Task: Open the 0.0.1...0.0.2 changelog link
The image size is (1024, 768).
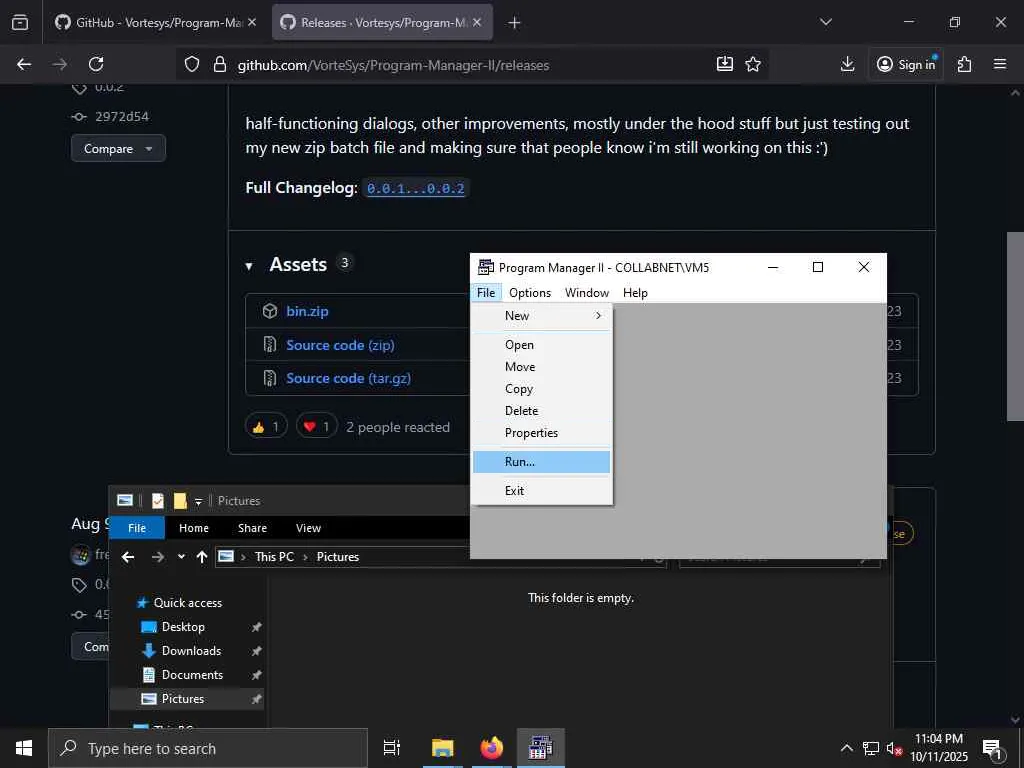Action: [x=415, y=189]
